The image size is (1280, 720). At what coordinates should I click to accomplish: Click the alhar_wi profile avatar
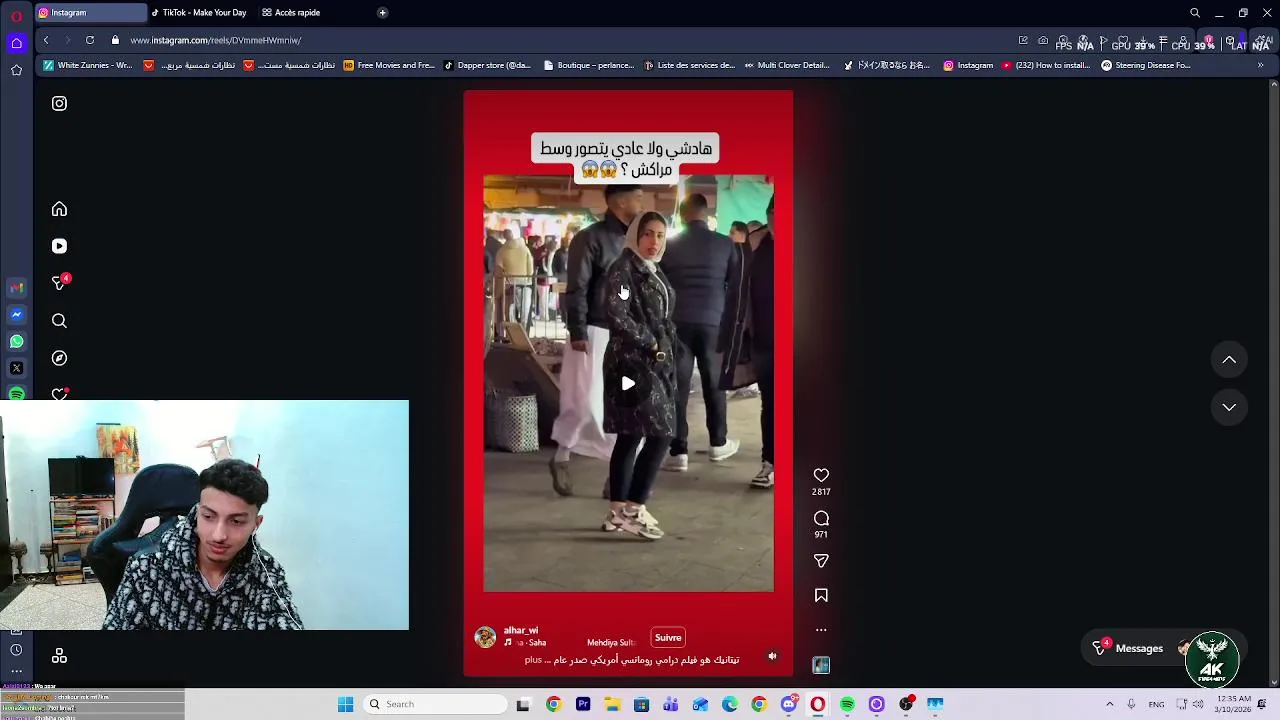tap(485, 637)
